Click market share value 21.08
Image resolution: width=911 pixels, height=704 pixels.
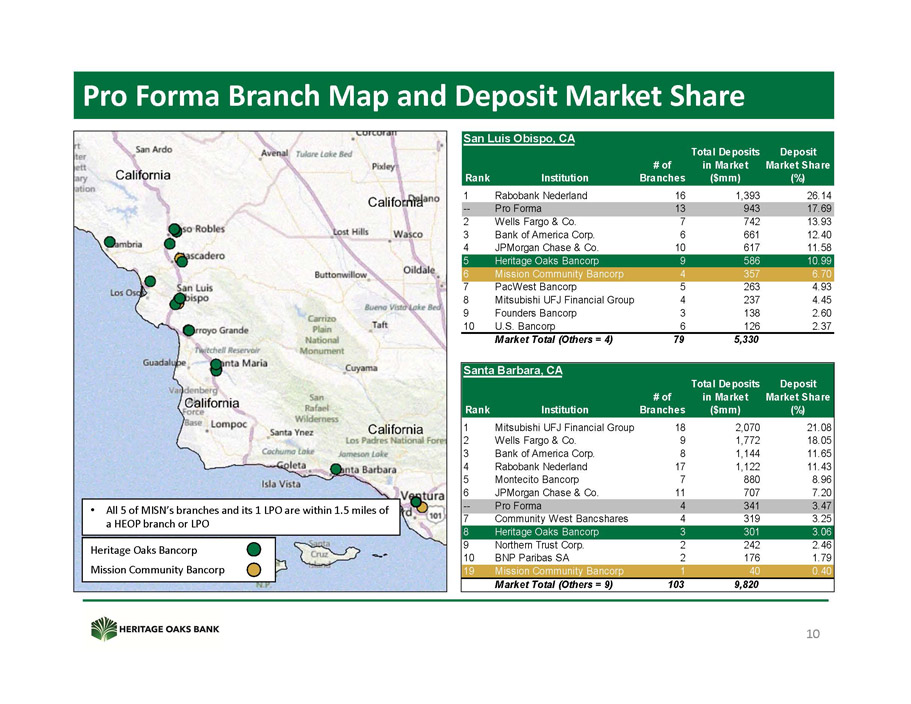819,428
